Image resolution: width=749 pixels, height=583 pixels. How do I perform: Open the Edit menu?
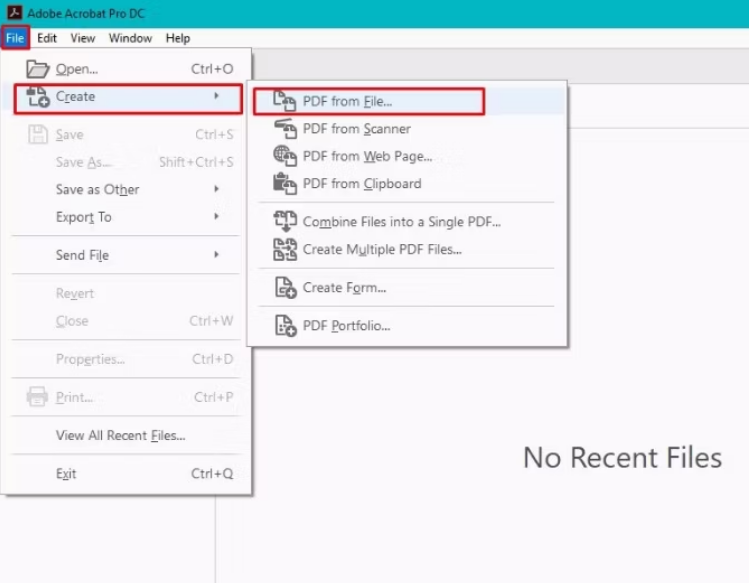[x=47, y=38]
